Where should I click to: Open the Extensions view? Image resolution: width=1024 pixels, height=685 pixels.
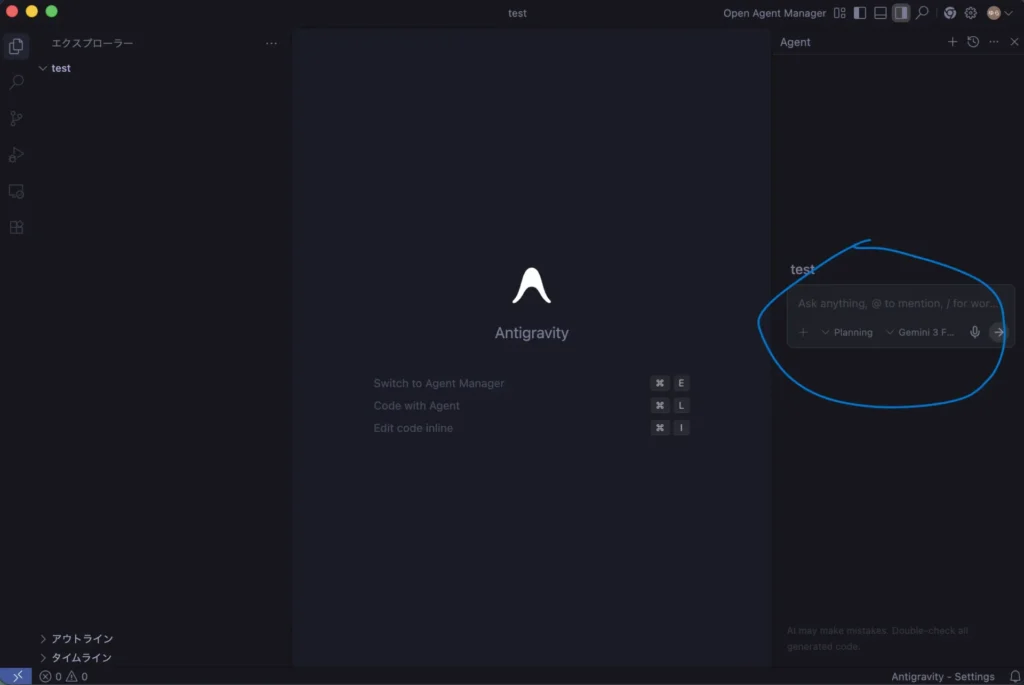click(16, 227)
